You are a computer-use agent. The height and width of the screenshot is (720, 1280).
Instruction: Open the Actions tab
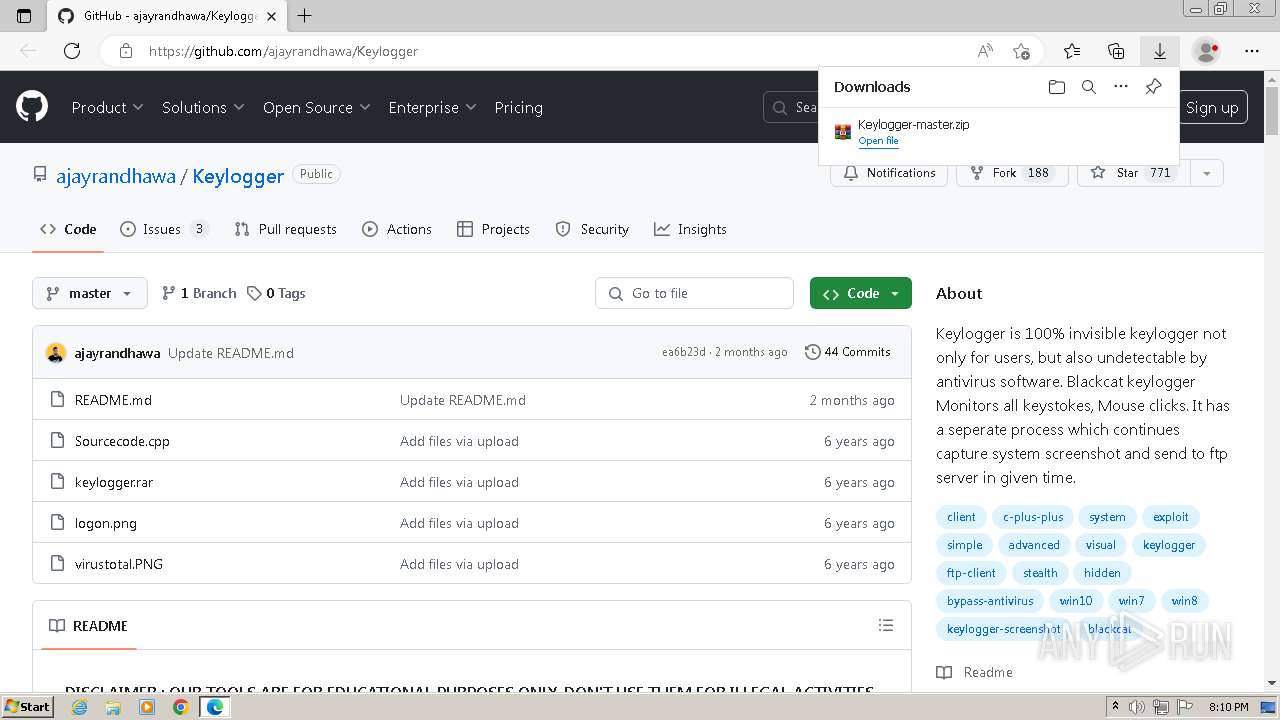click(397, 229)
